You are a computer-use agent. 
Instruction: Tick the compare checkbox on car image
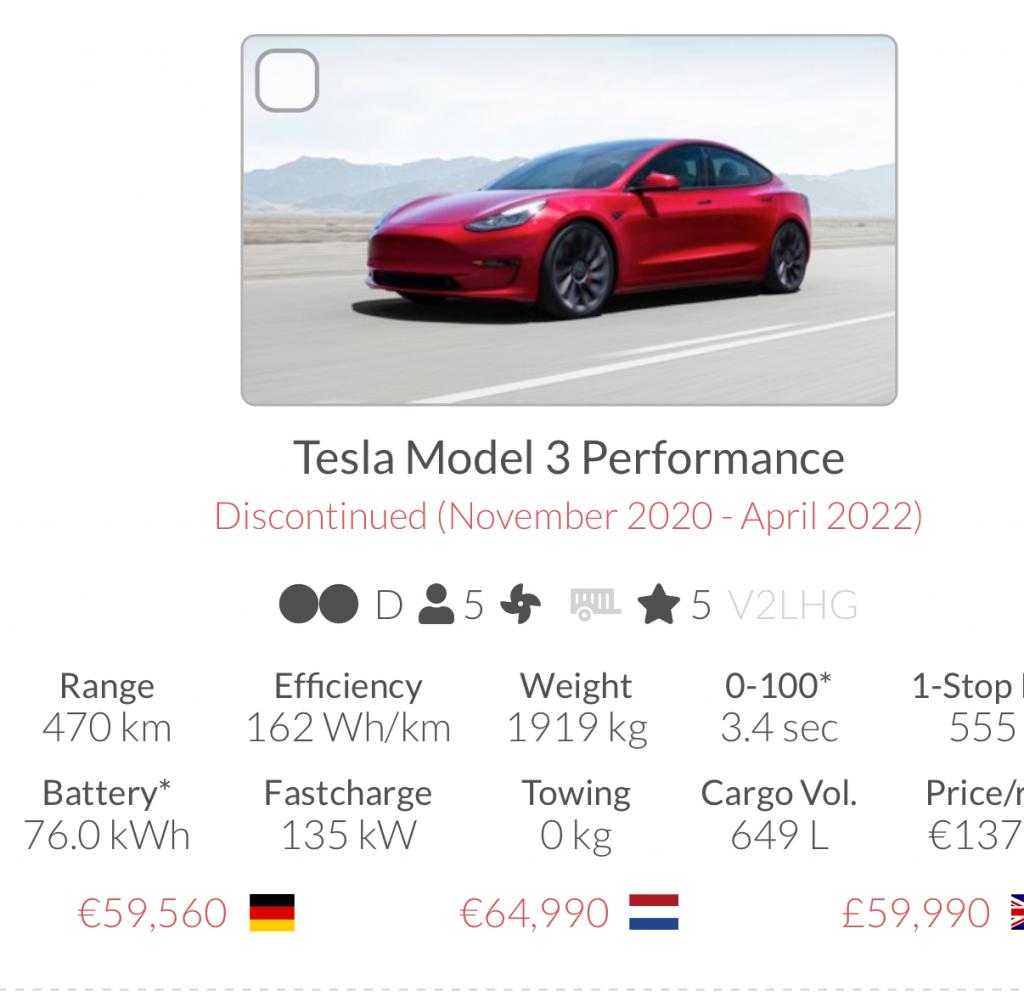click(x=287, y=80)
